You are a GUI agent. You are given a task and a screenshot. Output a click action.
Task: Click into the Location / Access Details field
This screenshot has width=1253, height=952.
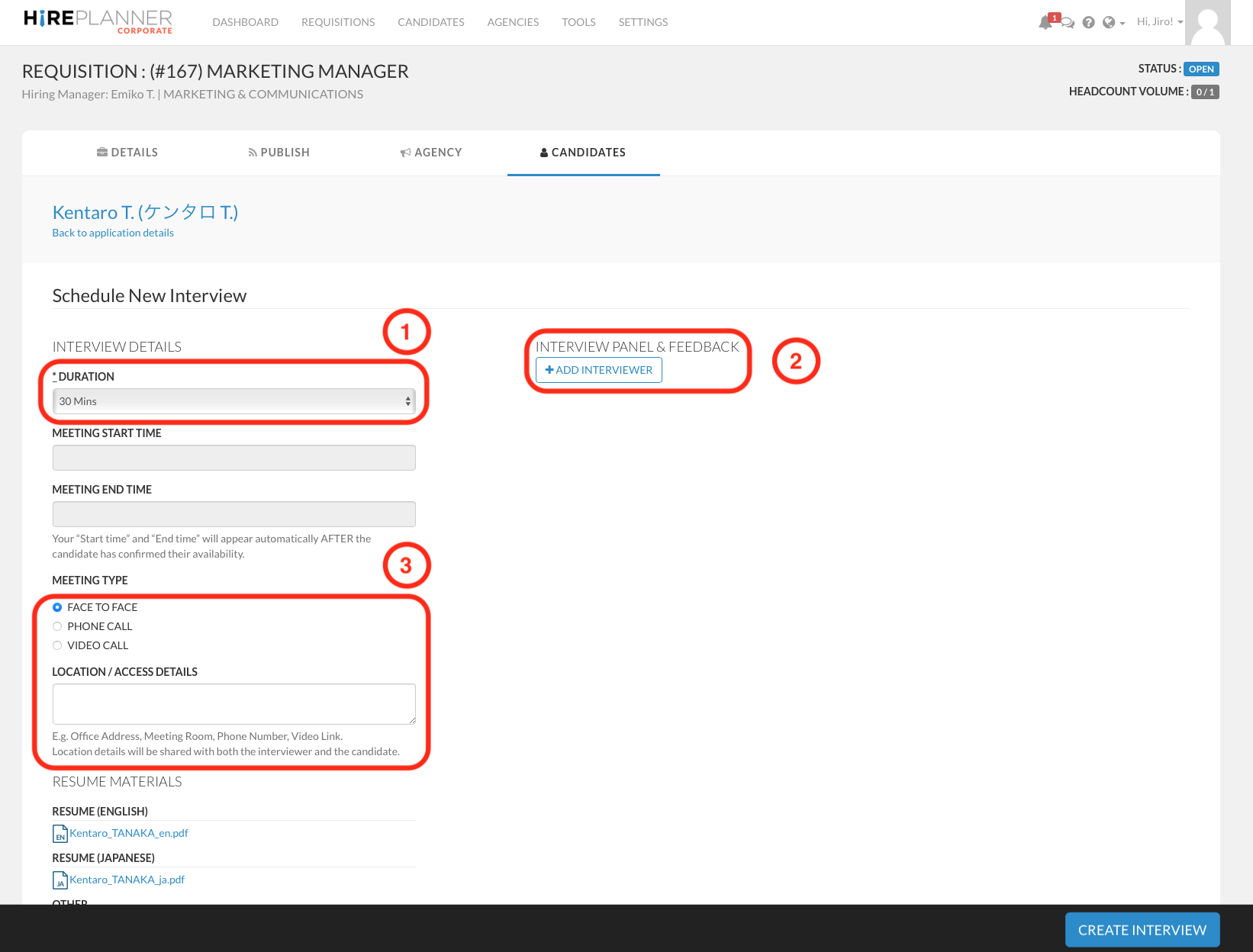pyautogui.click(x=234, y=703)
